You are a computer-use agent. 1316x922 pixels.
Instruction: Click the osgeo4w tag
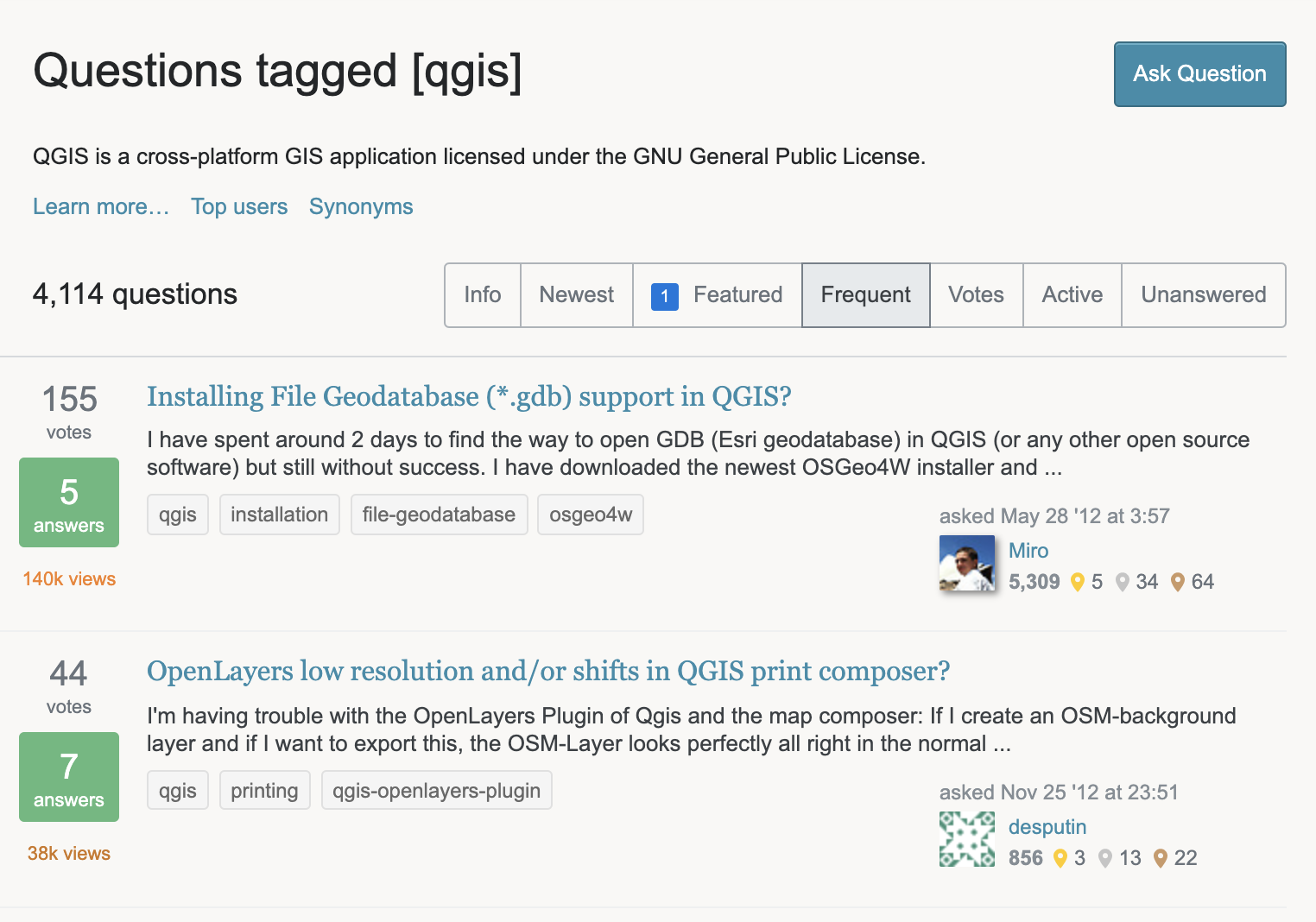(591, 515)
